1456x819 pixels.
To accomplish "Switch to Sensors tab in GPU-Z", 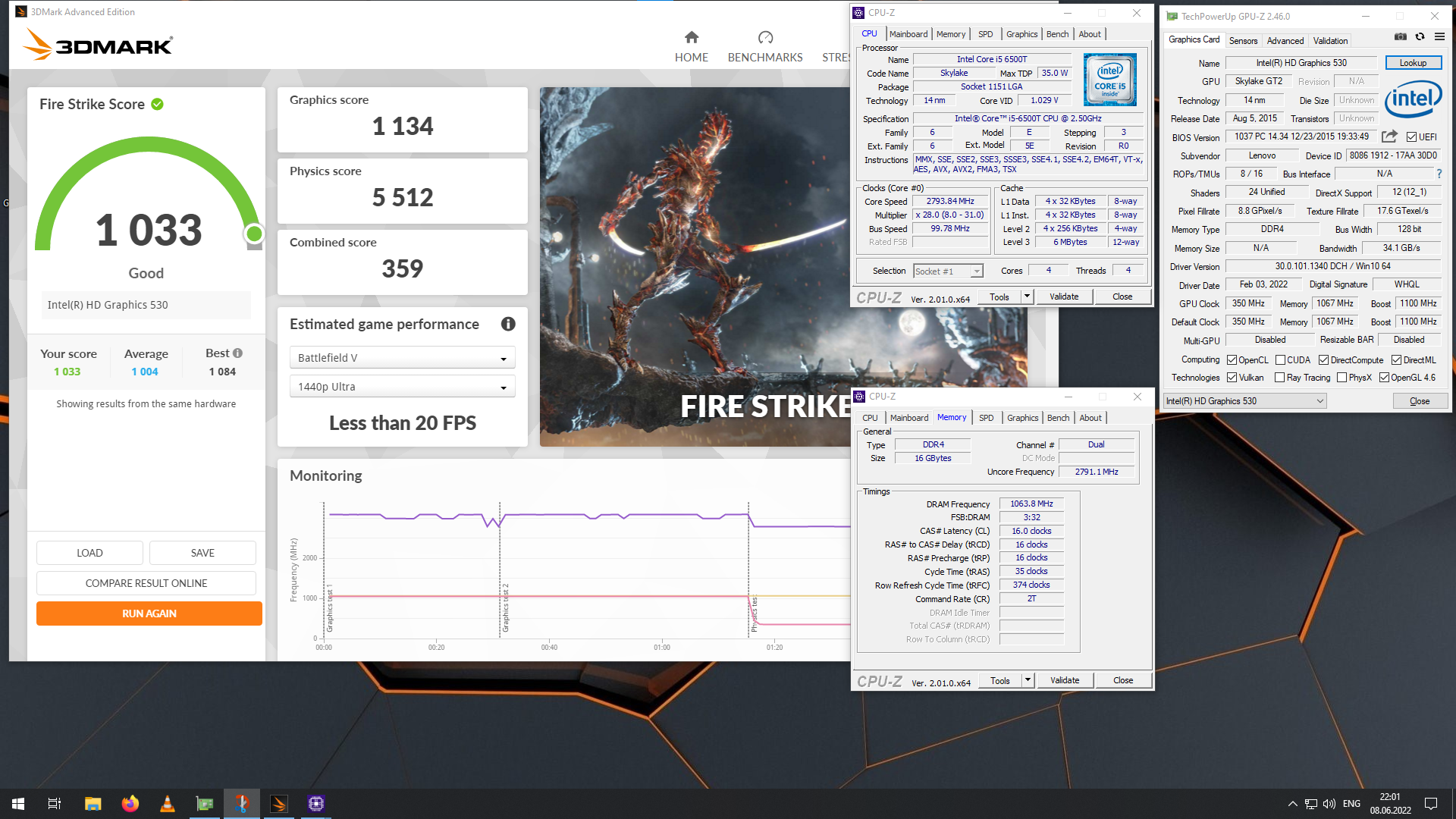I will 1243,41.
